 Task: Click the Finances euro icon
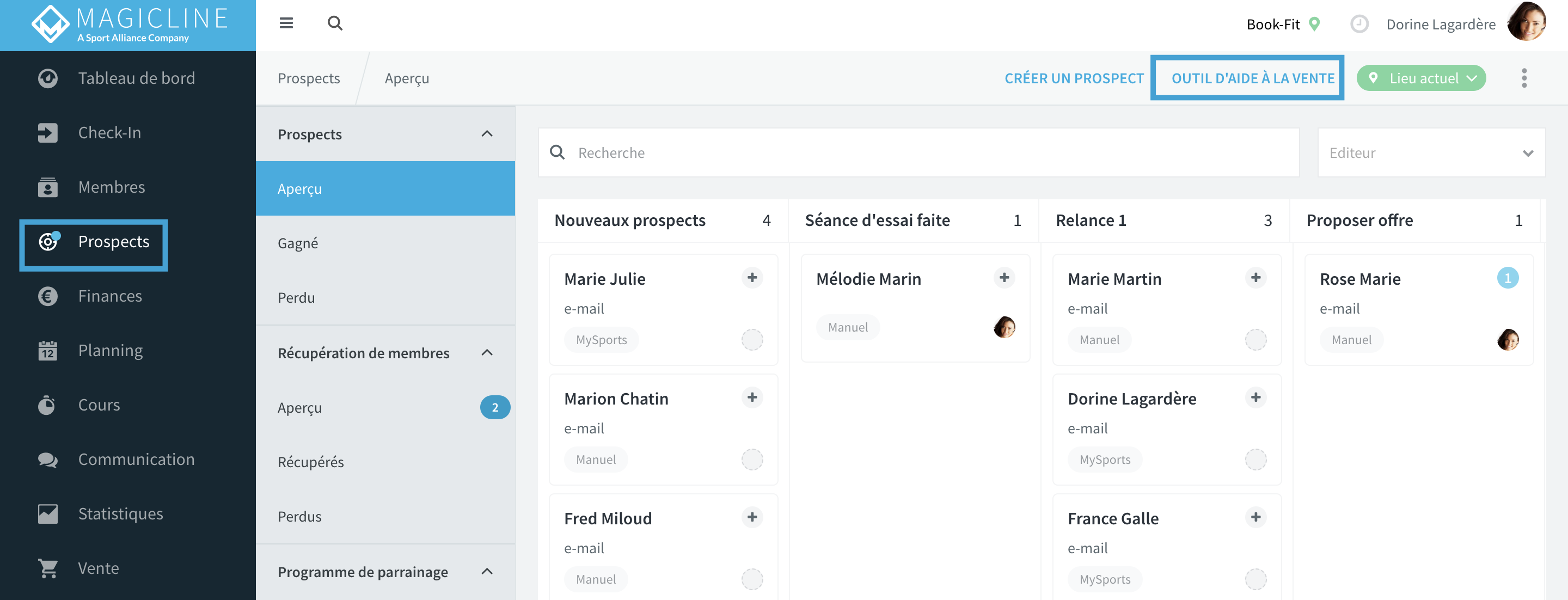47,296
